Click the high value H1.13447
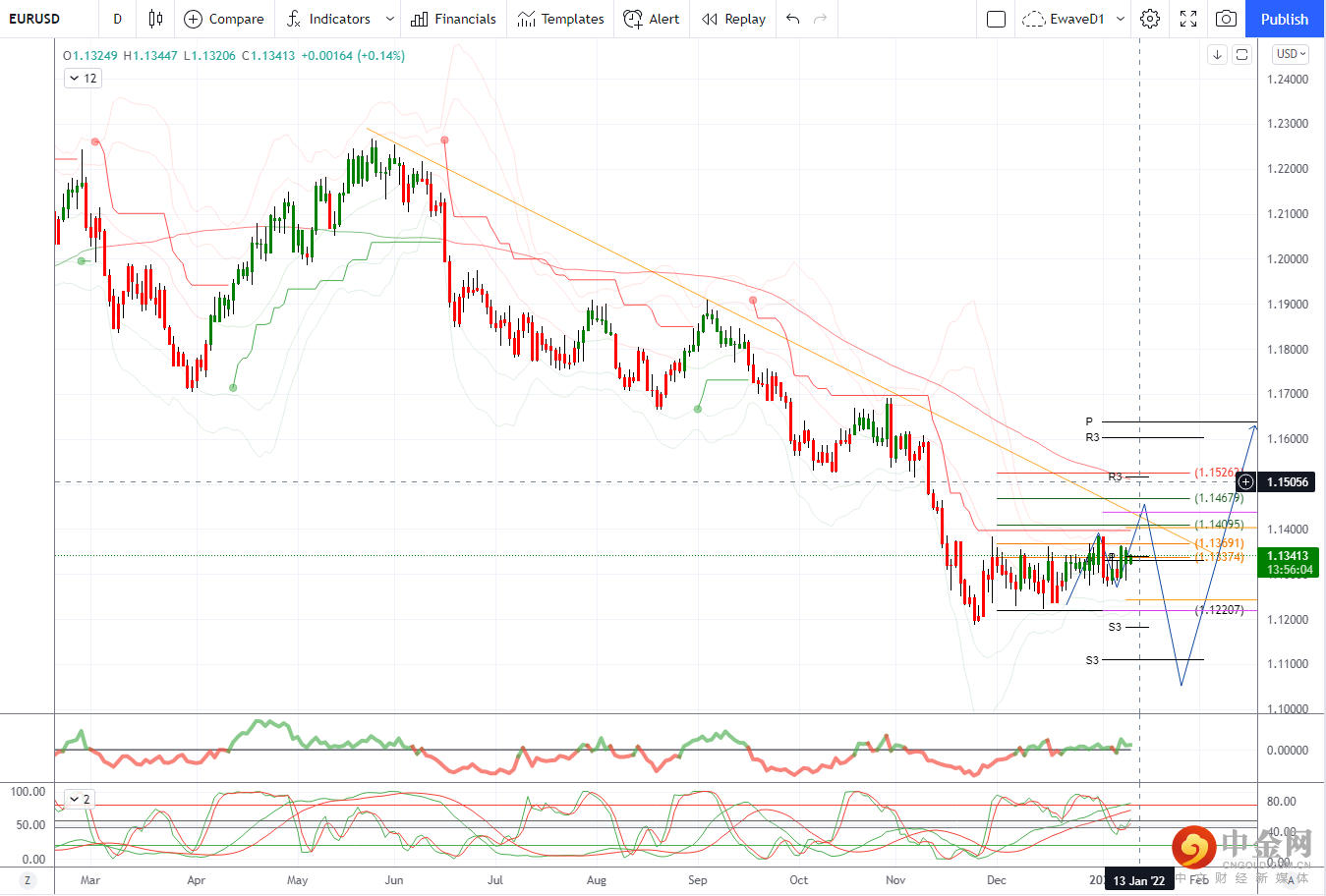 pyautogui.click(x=150, y=56)
